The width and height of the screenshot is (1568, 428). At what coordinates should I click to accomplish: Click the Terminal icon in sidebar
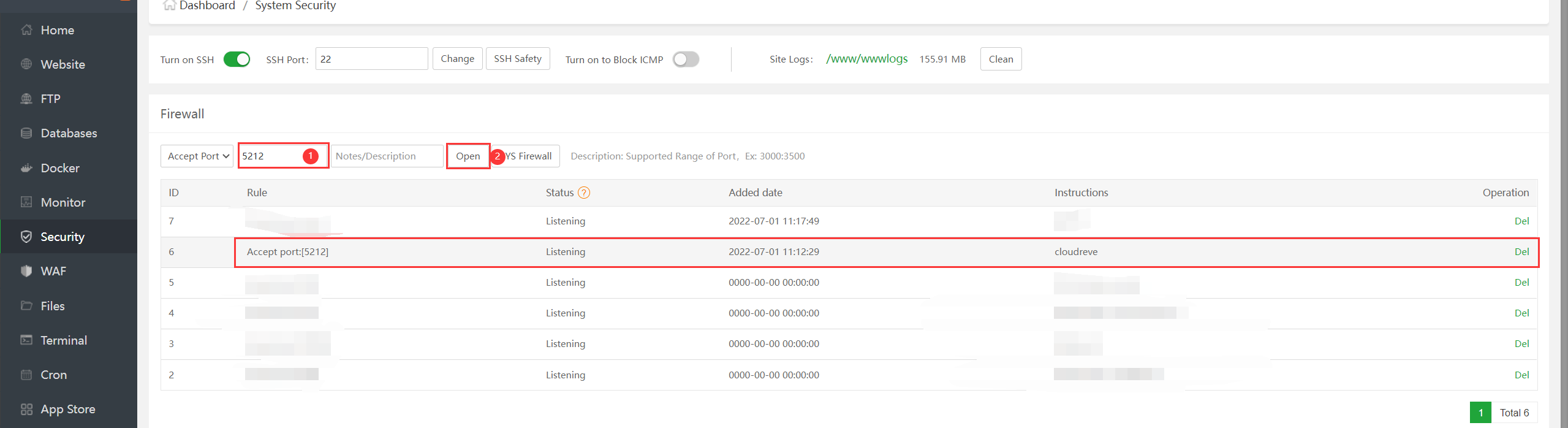click(x=26, y=340)
